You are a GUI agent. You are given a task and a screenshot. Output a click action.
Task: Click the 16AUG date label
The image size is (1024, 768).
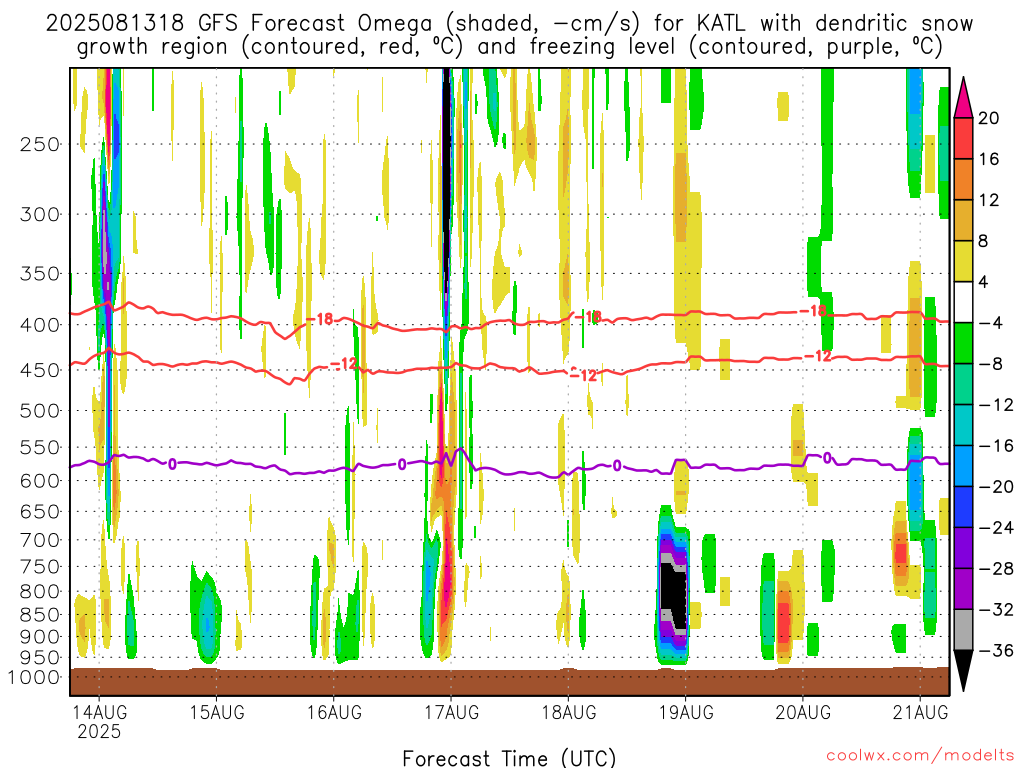pyautogui.click(x=334, y=712)
